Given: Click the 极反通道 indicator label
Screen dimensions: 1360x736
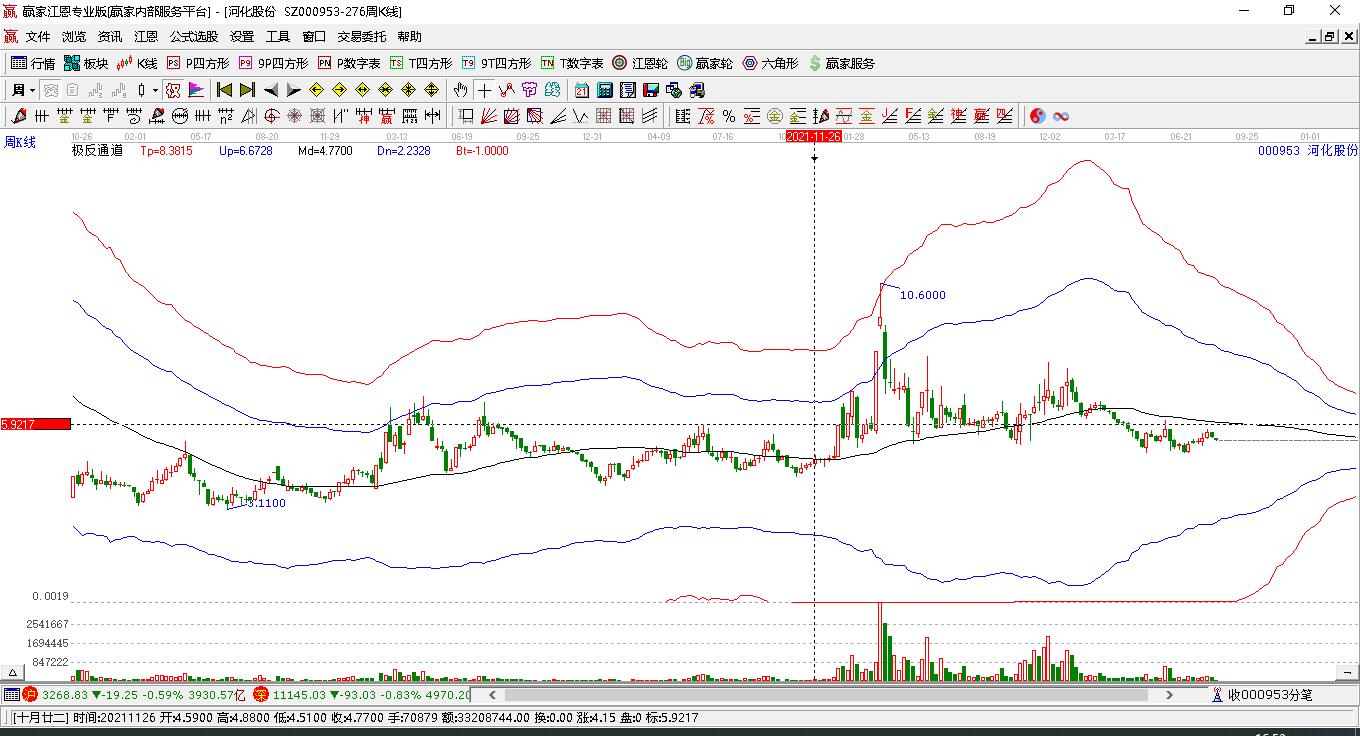Looking at the screenshot, I should [97, 151].
